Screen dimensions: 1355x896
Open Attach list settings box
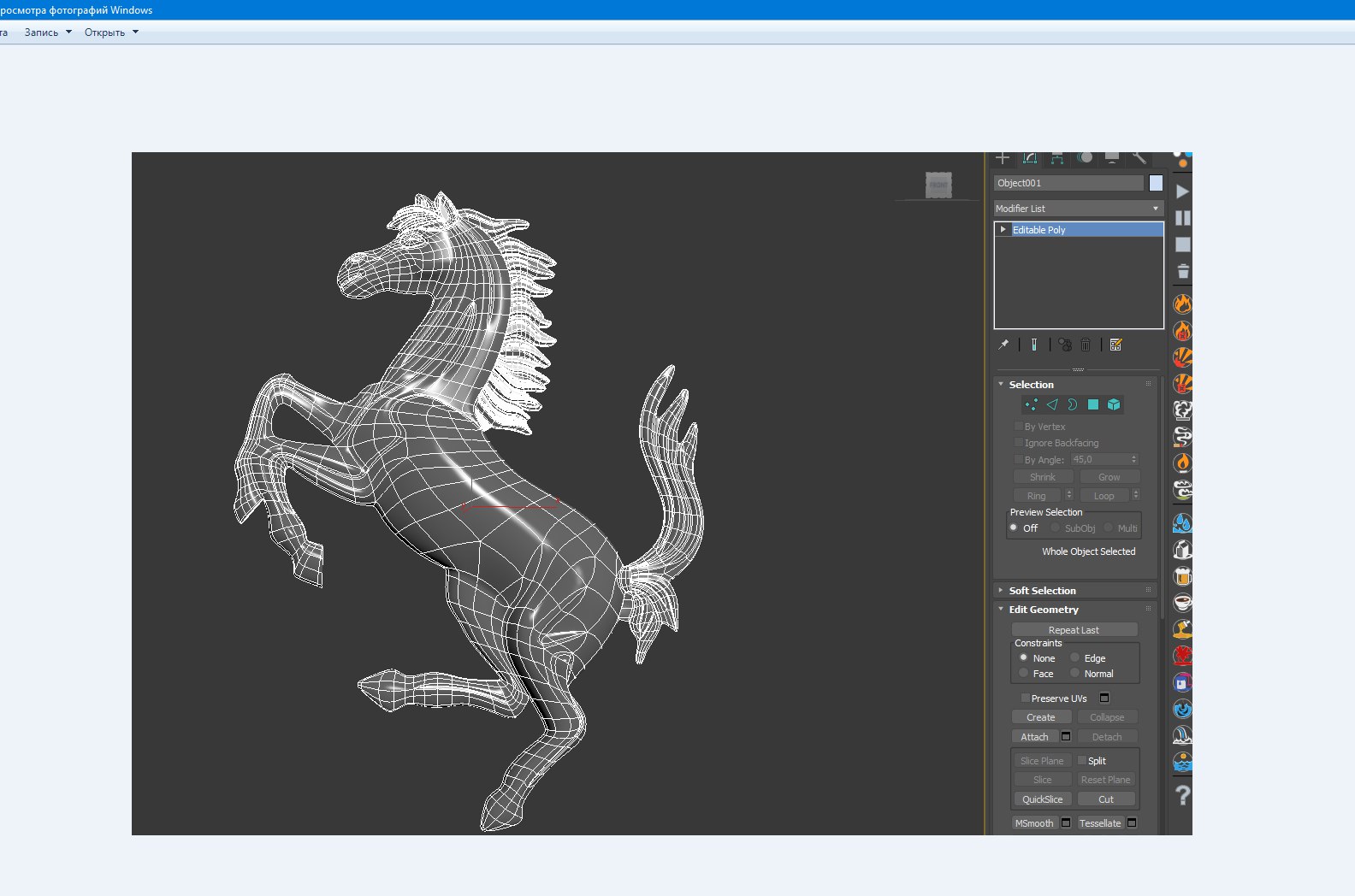coord(1066,736)
